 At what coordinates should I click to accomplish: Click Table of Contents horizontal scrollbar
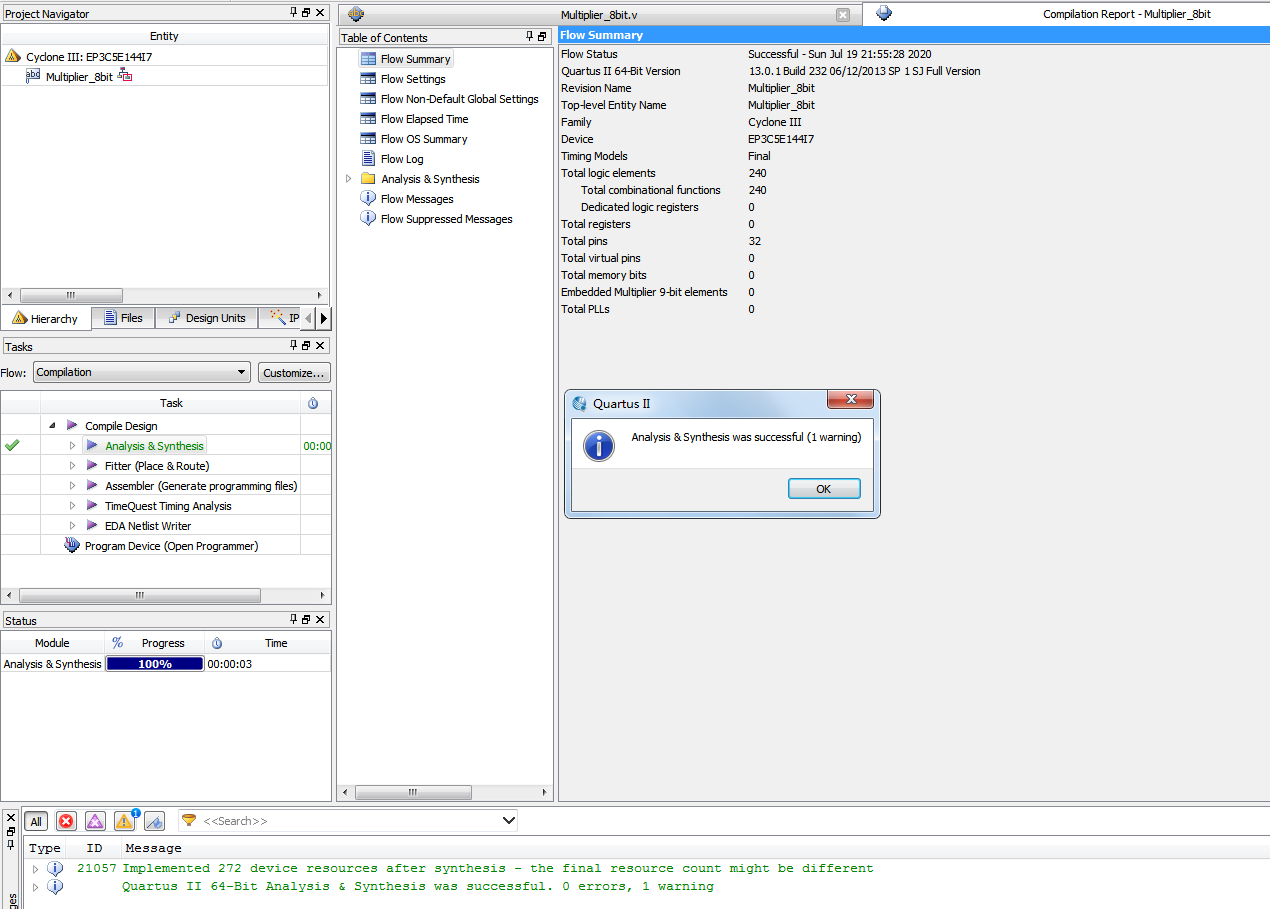(411, 793)
